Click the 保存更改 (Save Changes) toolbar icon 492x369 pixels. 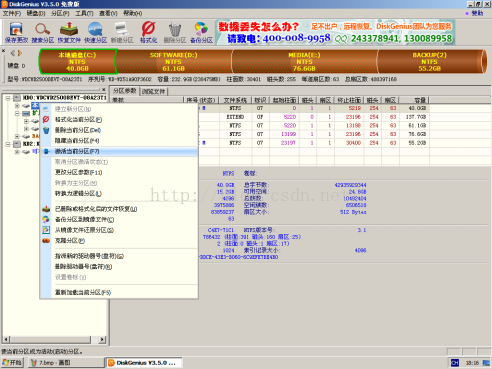[x=16, y=33]
